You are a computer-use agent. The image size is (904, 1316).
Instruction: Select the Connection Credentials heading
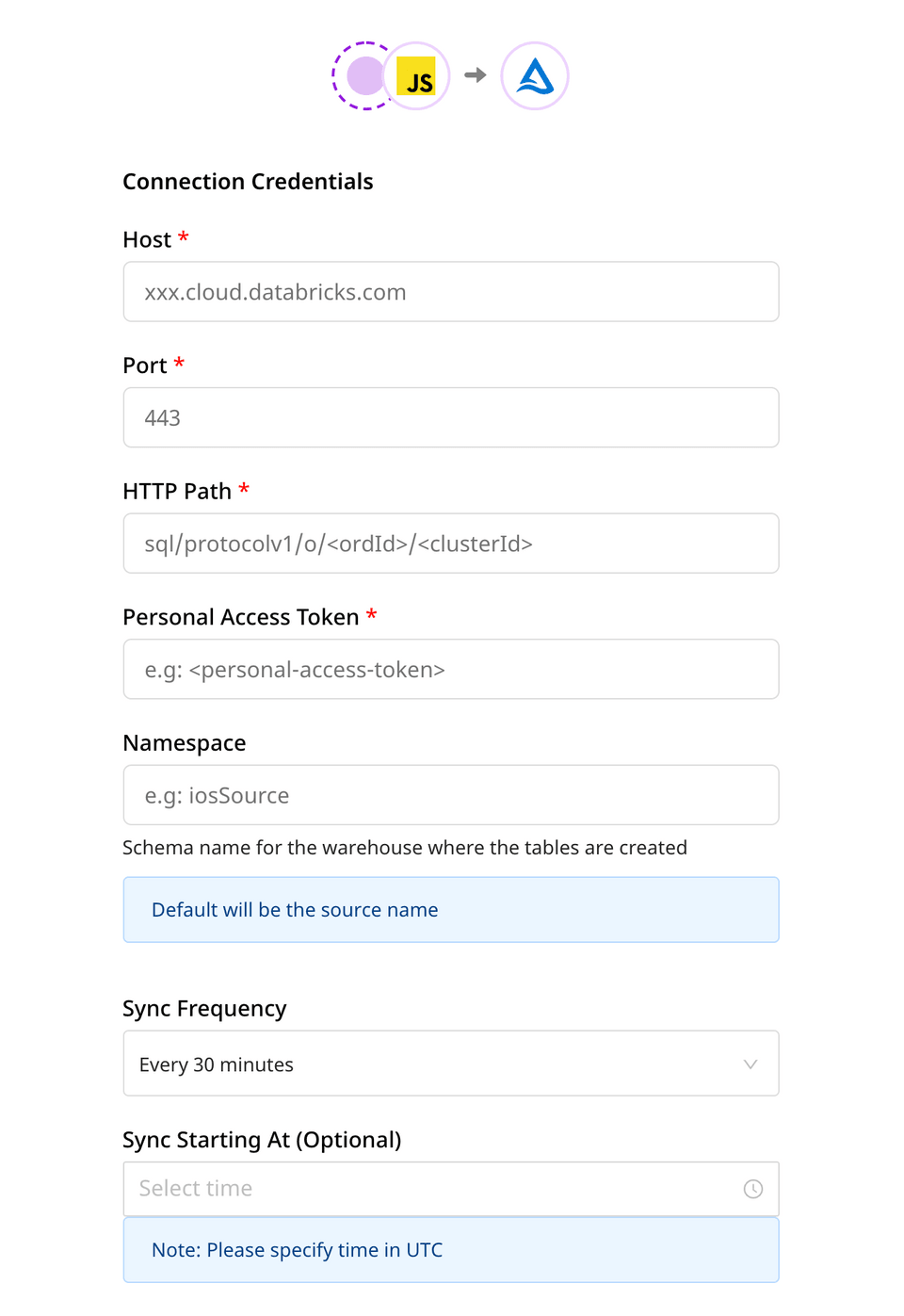248,181
